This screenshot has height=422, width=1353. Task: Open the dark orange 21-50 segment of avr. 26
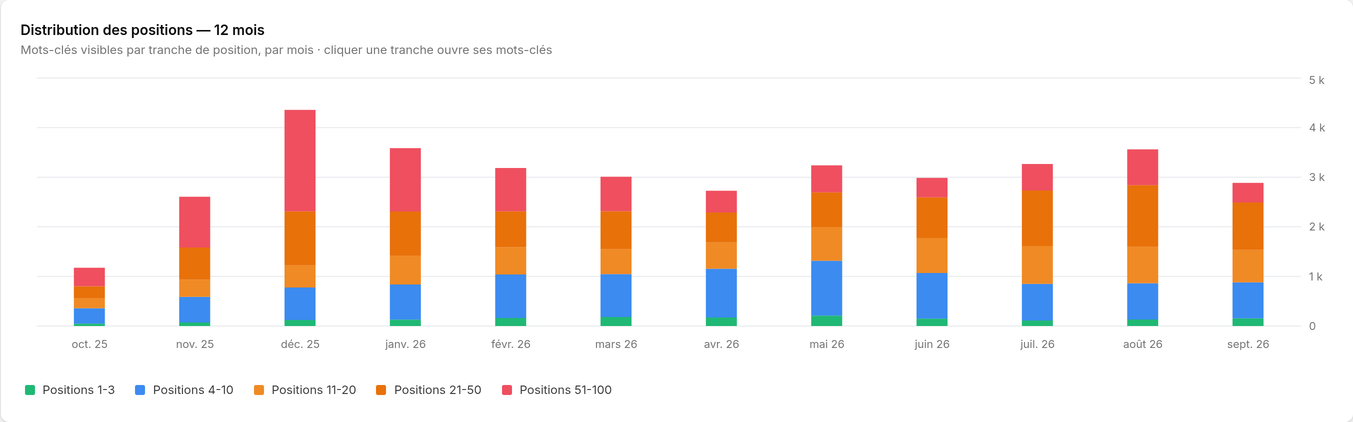(x=721, y=227)
